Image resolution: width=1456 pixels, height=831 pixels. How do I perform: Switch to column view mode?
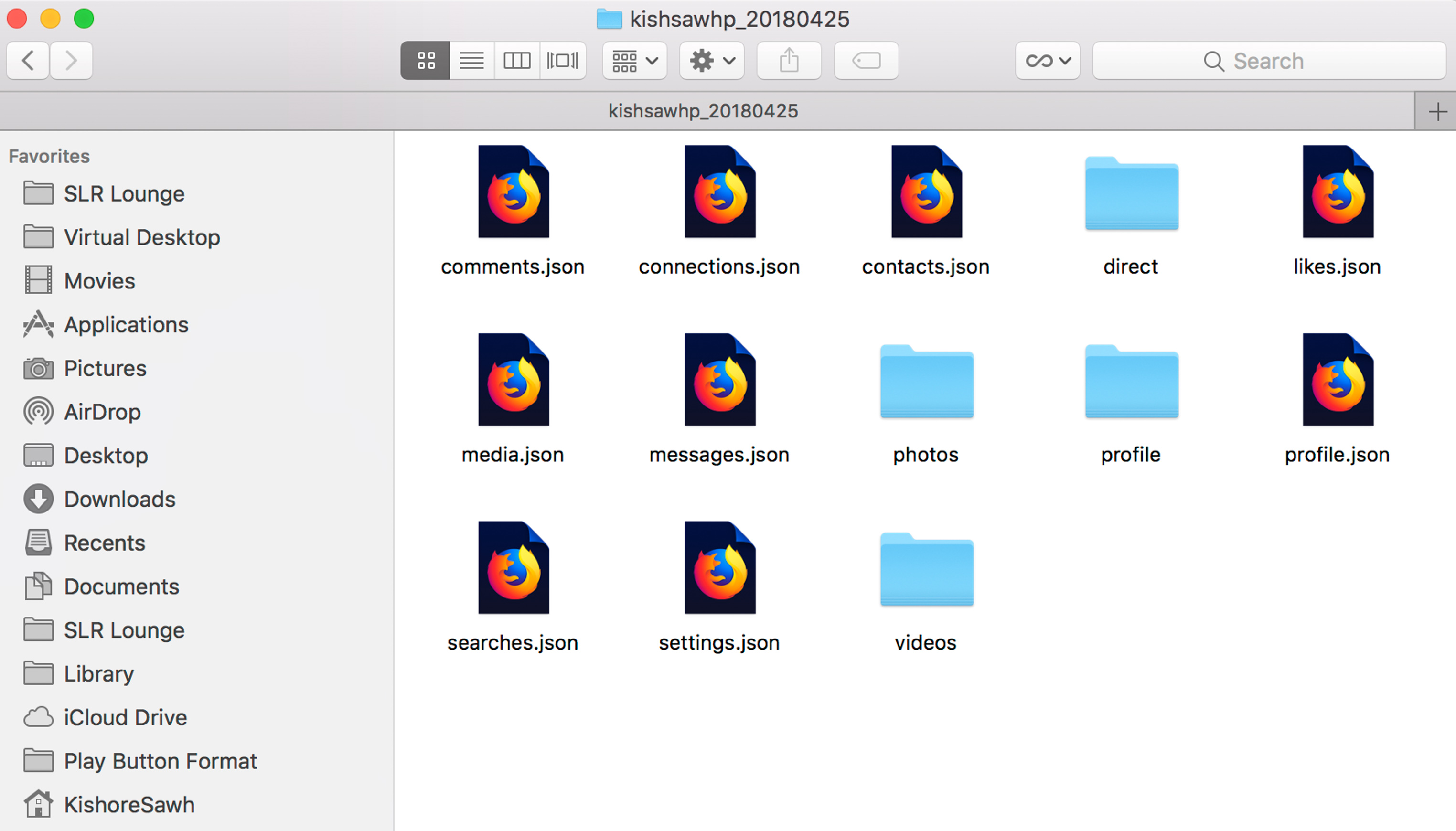click(516, 61)
